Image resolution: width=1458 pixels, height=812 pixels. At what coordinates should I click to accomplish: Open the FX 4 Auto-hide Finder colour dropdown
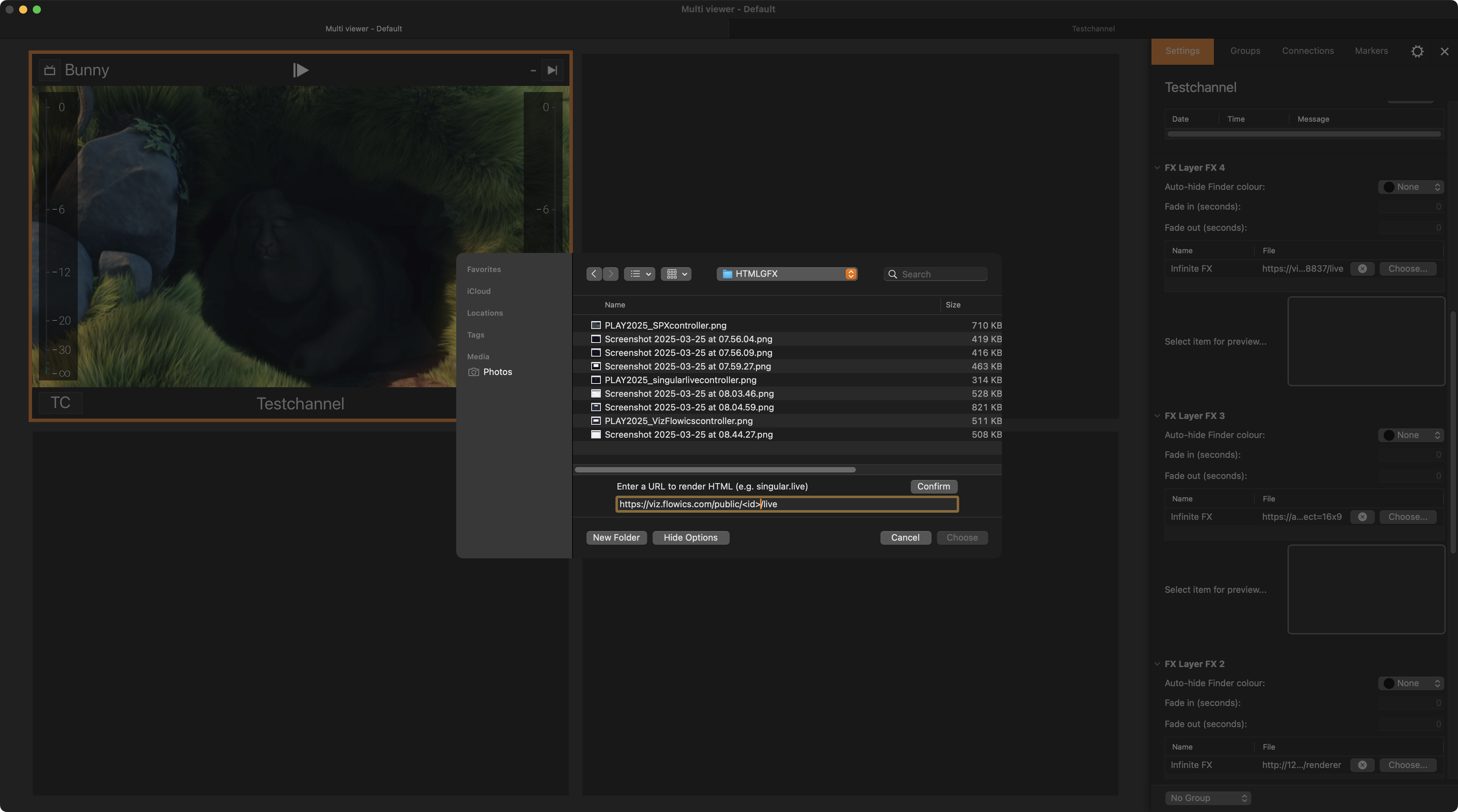tap(1411, 187)
